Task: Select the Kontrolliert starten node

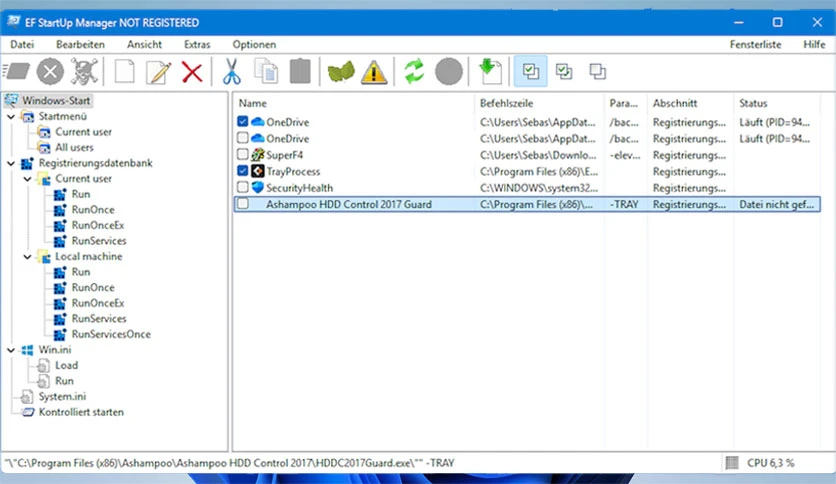Action: (81, 412)
